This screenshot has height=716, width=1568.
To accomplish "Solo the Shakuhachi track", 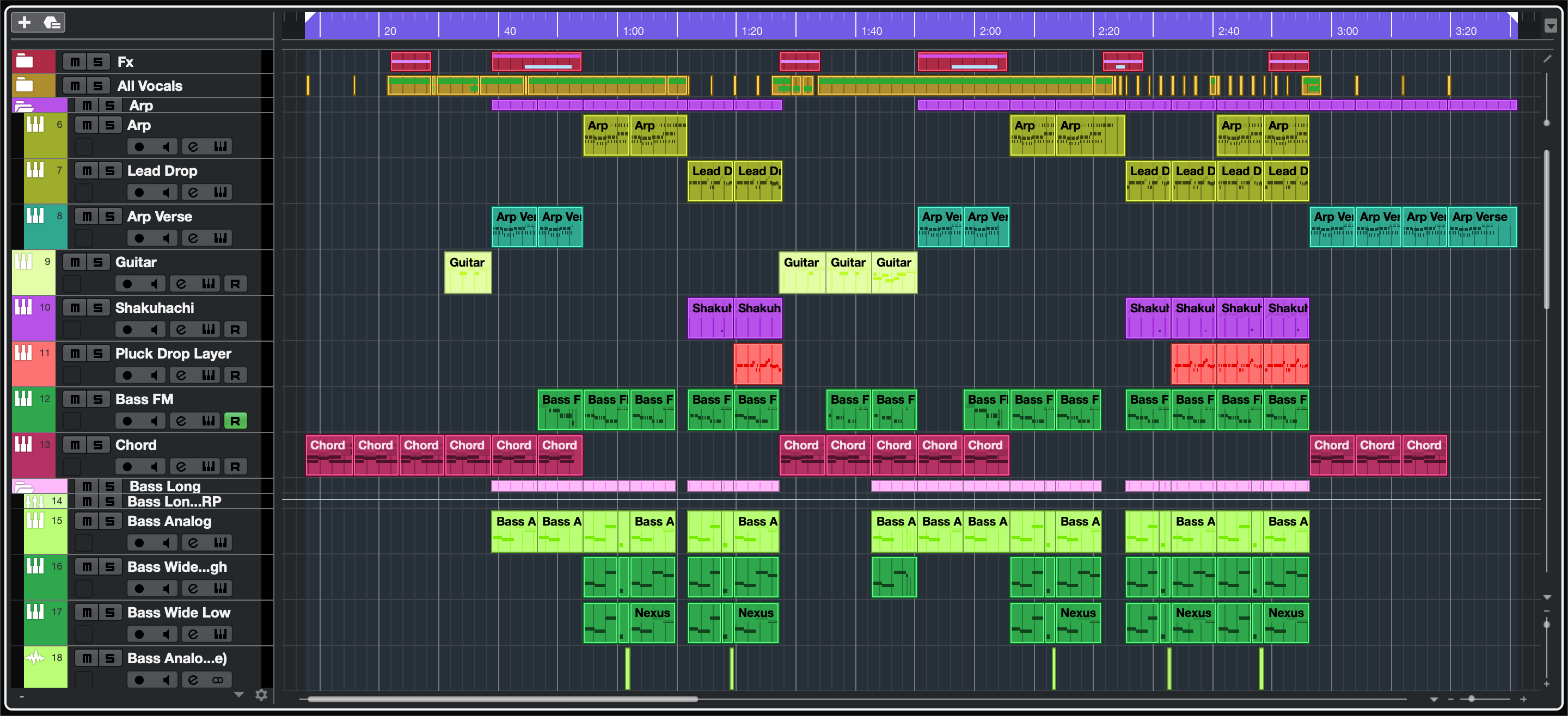I will coord(98,308).
